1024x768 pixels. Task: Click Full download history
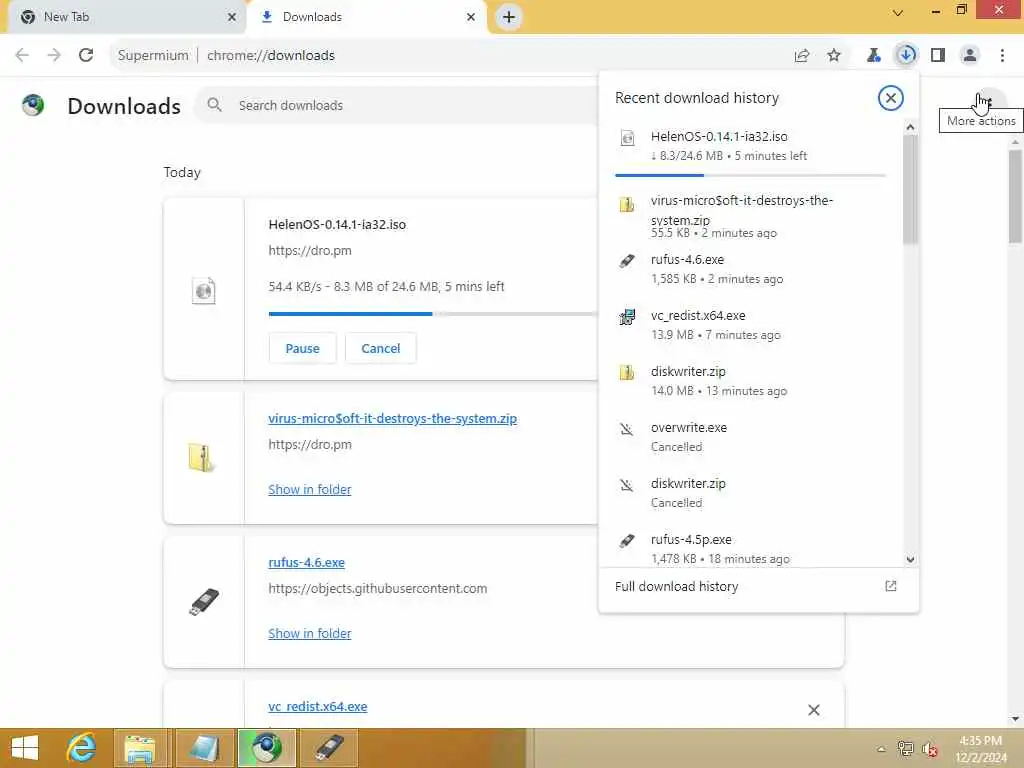coord(677,586)
